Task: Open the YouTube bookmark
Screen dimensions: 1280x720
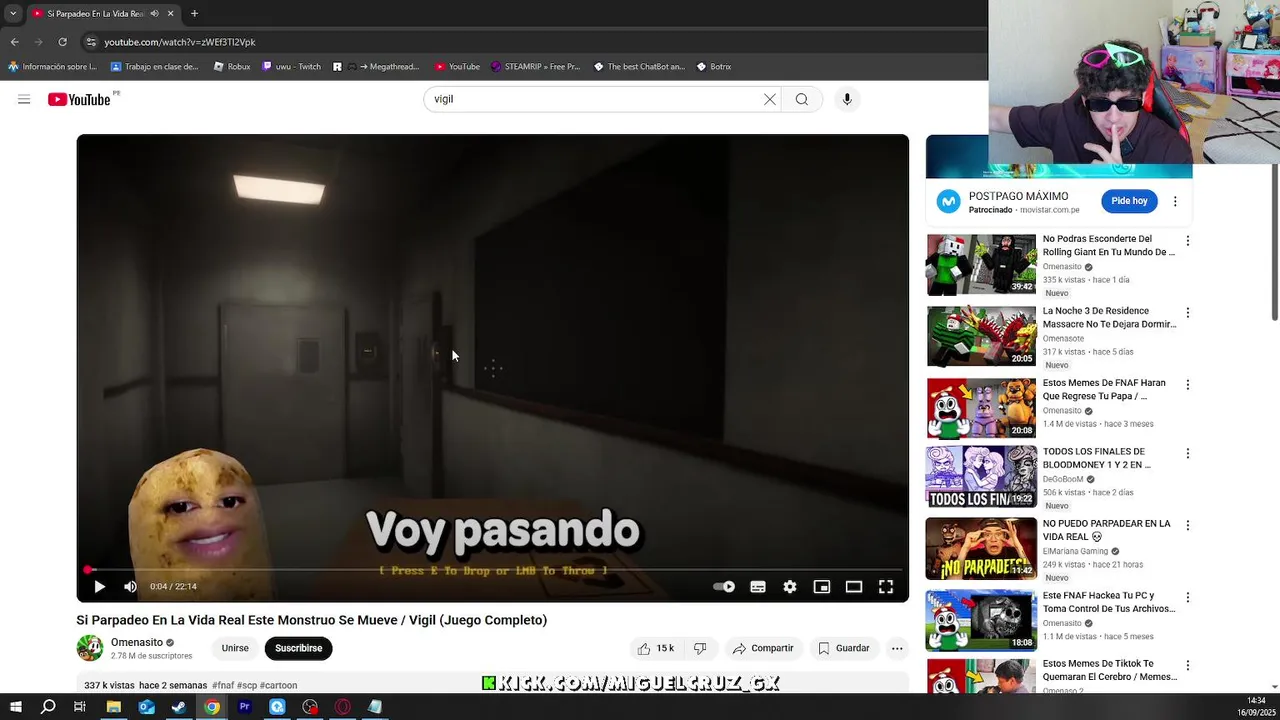Action: 457,67
